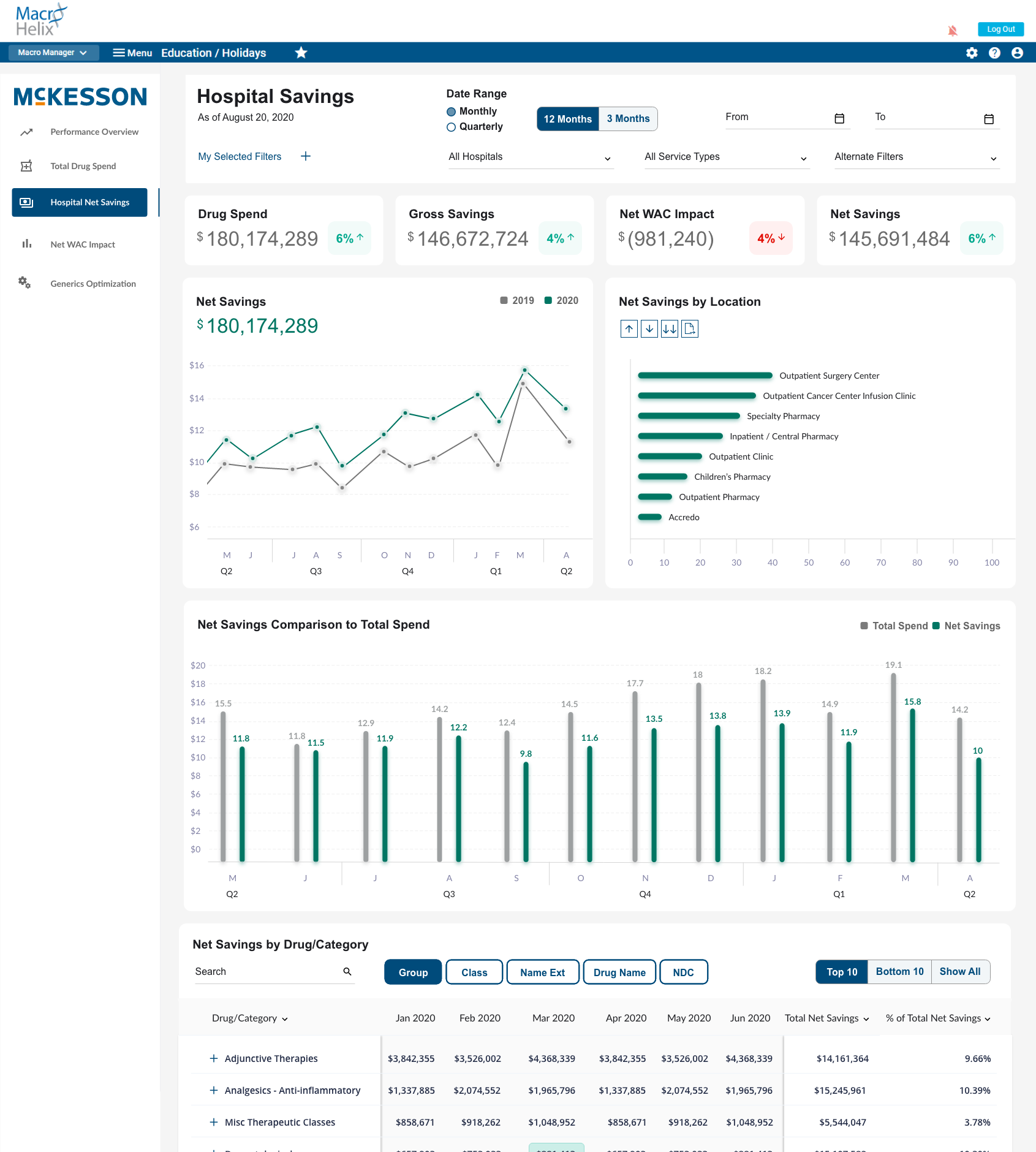The image size is (1036, 1152).
Task: Open the user account profile icon
Action: click(1017, 53)
